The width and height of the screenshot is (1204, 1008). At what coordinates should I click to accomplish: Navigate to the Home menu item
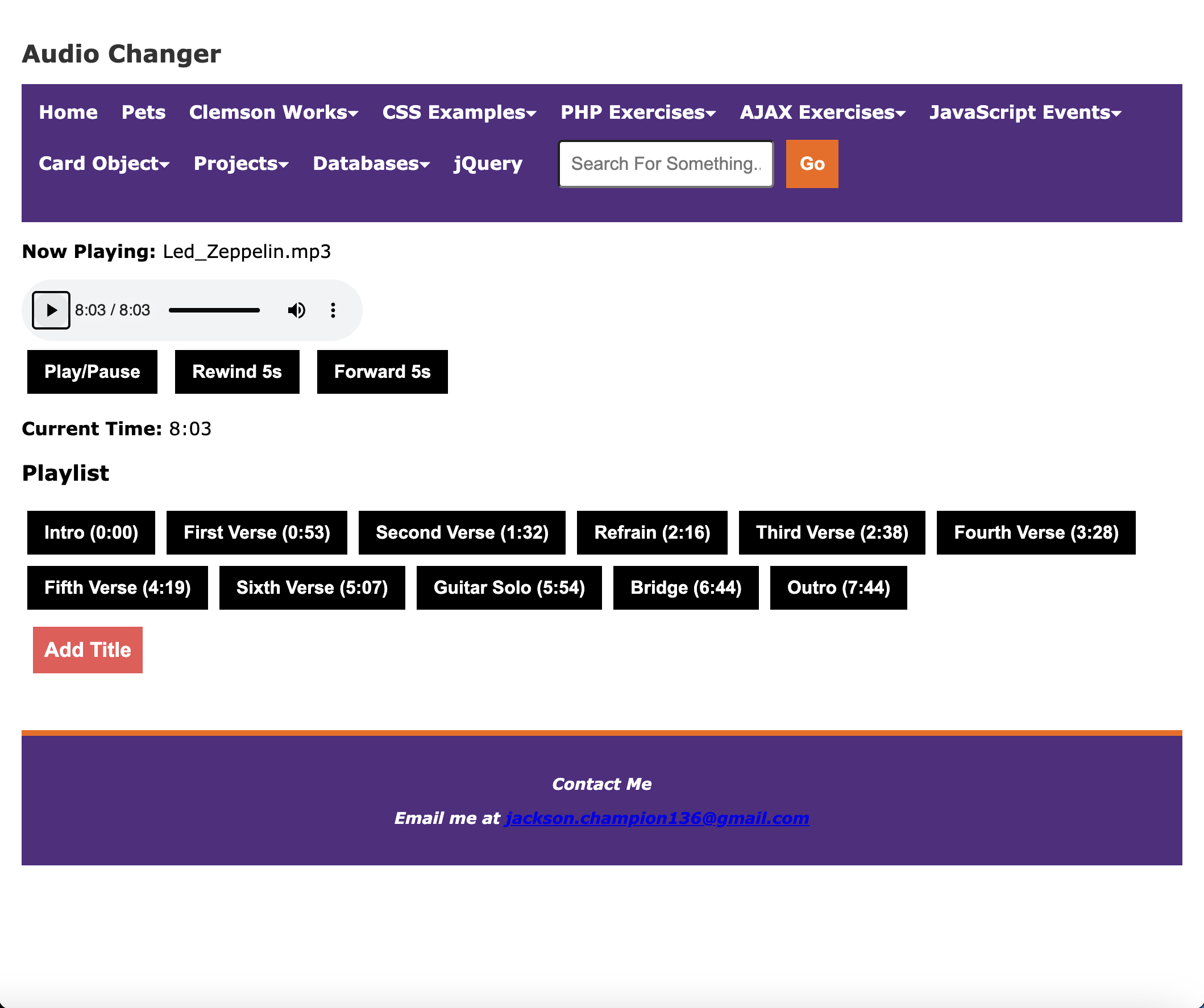(x=68, y=113)
